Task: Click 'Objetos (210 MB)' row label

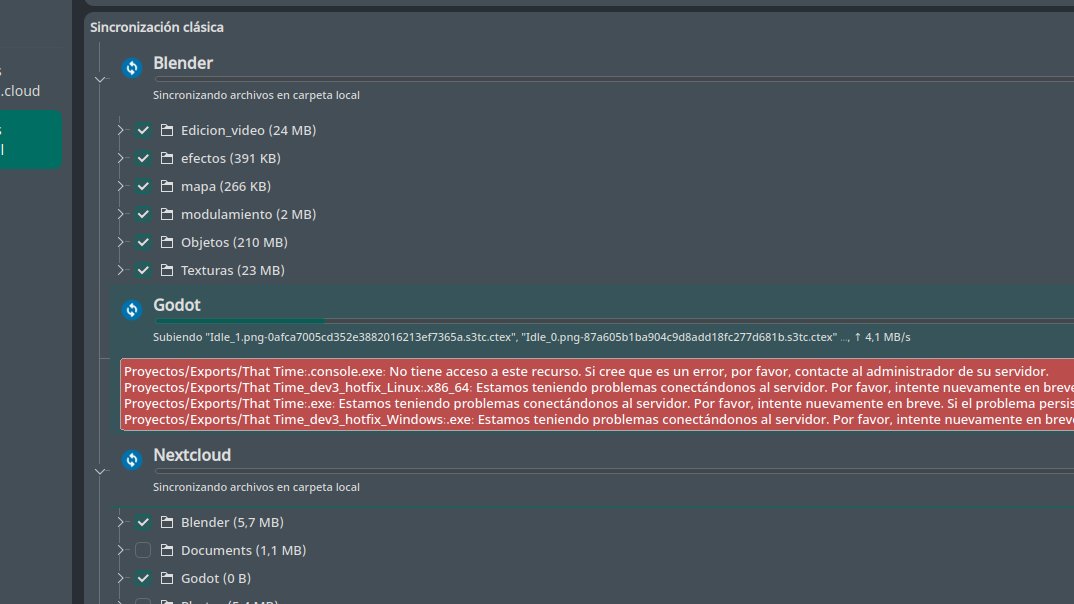Action: point(234,242)
